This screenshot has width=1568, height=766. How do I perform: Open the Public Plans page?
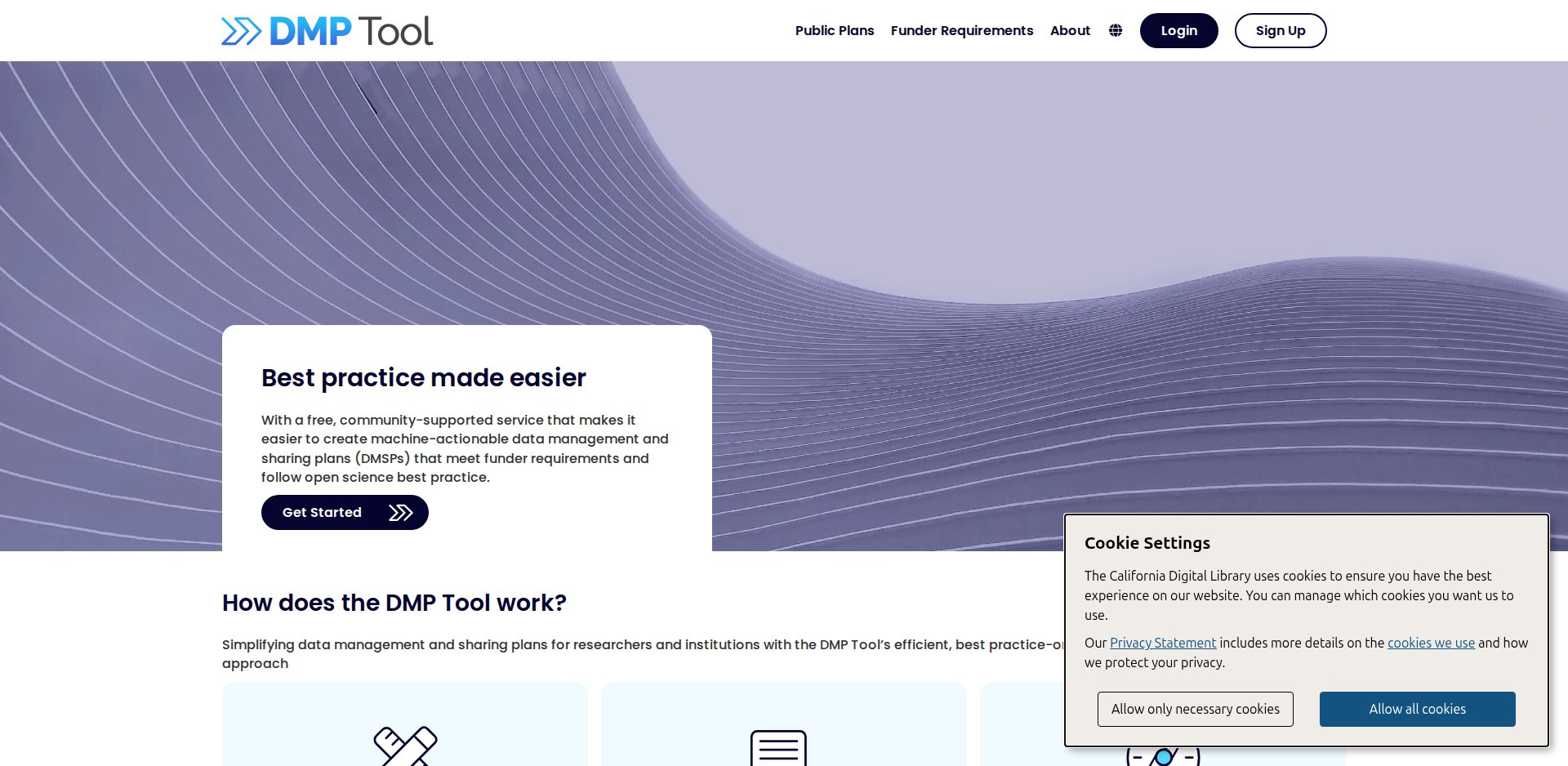pyautogui.click(x=835, y=30)
